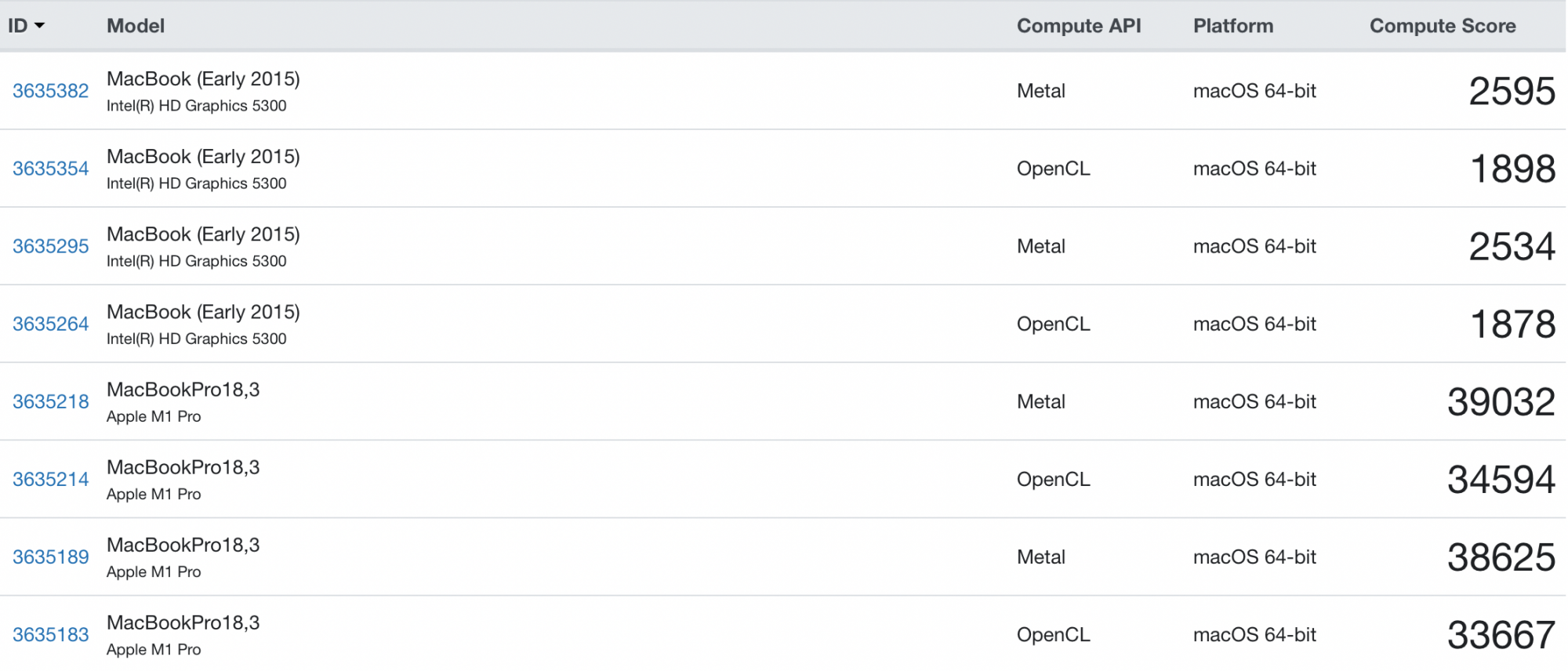This screenshot has width=1568, height=671.
Task: Click the ID column sort arrow
Action: tap(40, 26)
